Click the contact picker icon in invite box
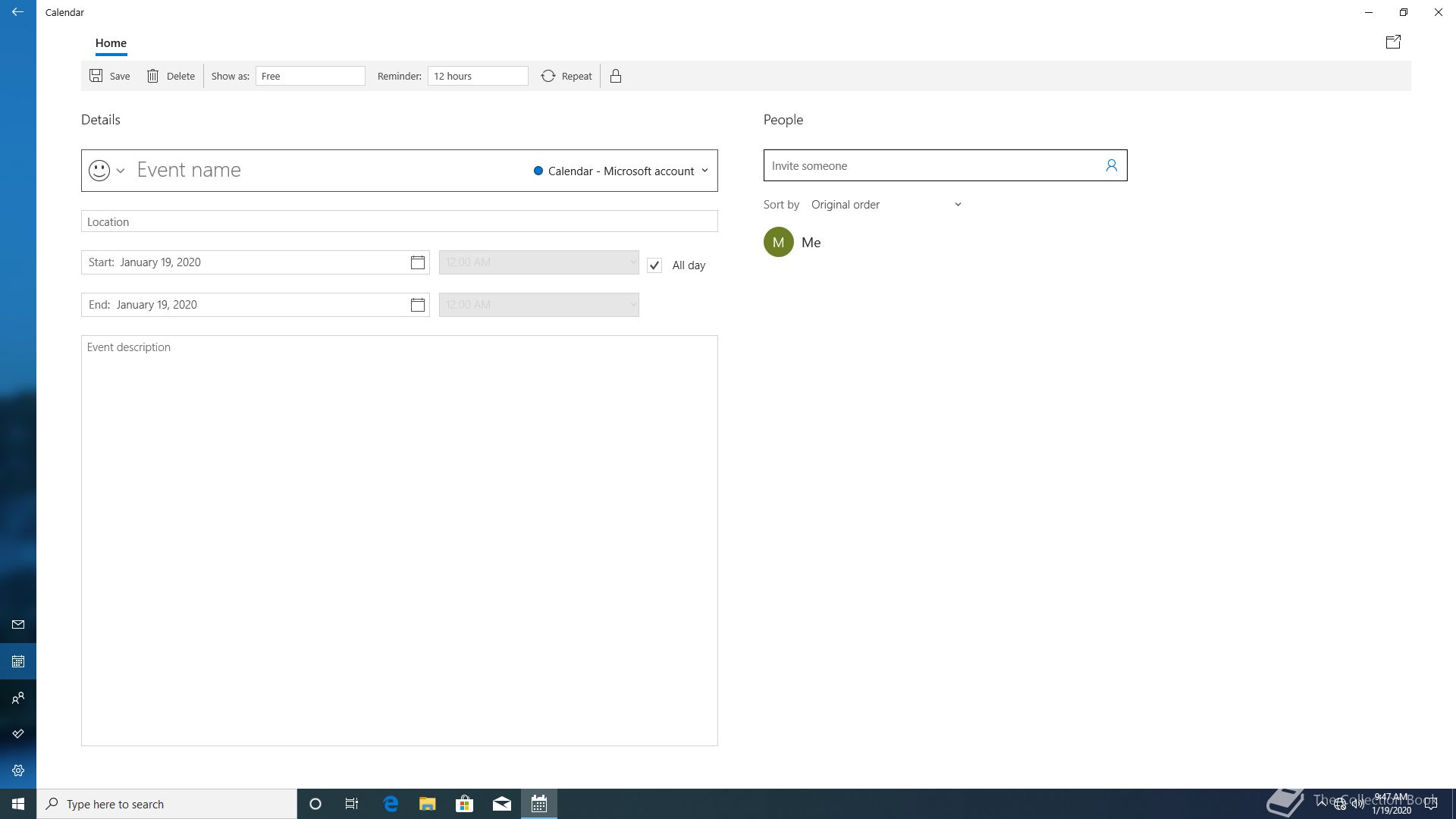The height and width of the screenshot is (819, 1456). pyautogui.click(x=1112, y=165)
